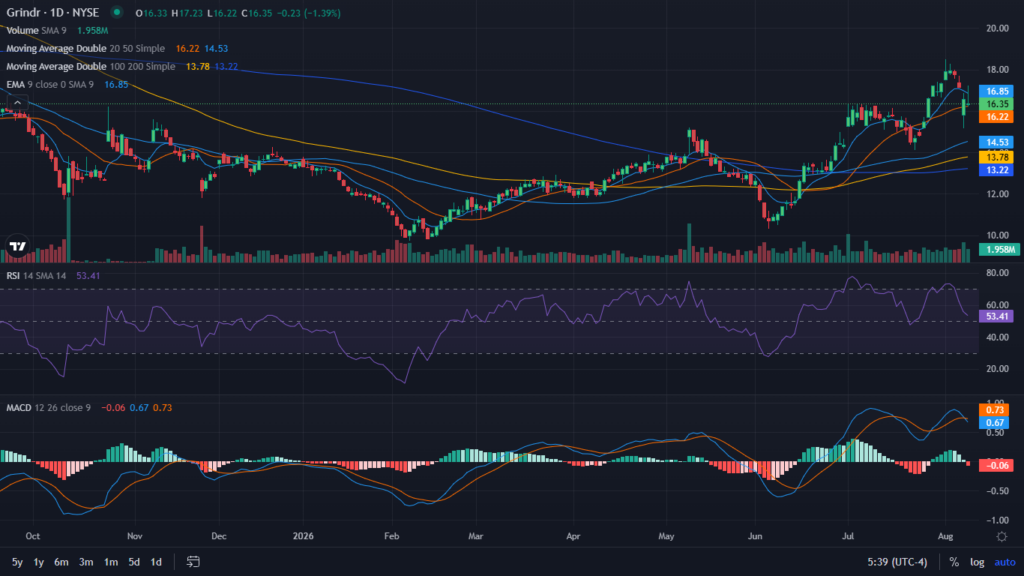This screenshot has height=576, width=1024.
Task: Click the 16.35 current price label
Action: 997,104
